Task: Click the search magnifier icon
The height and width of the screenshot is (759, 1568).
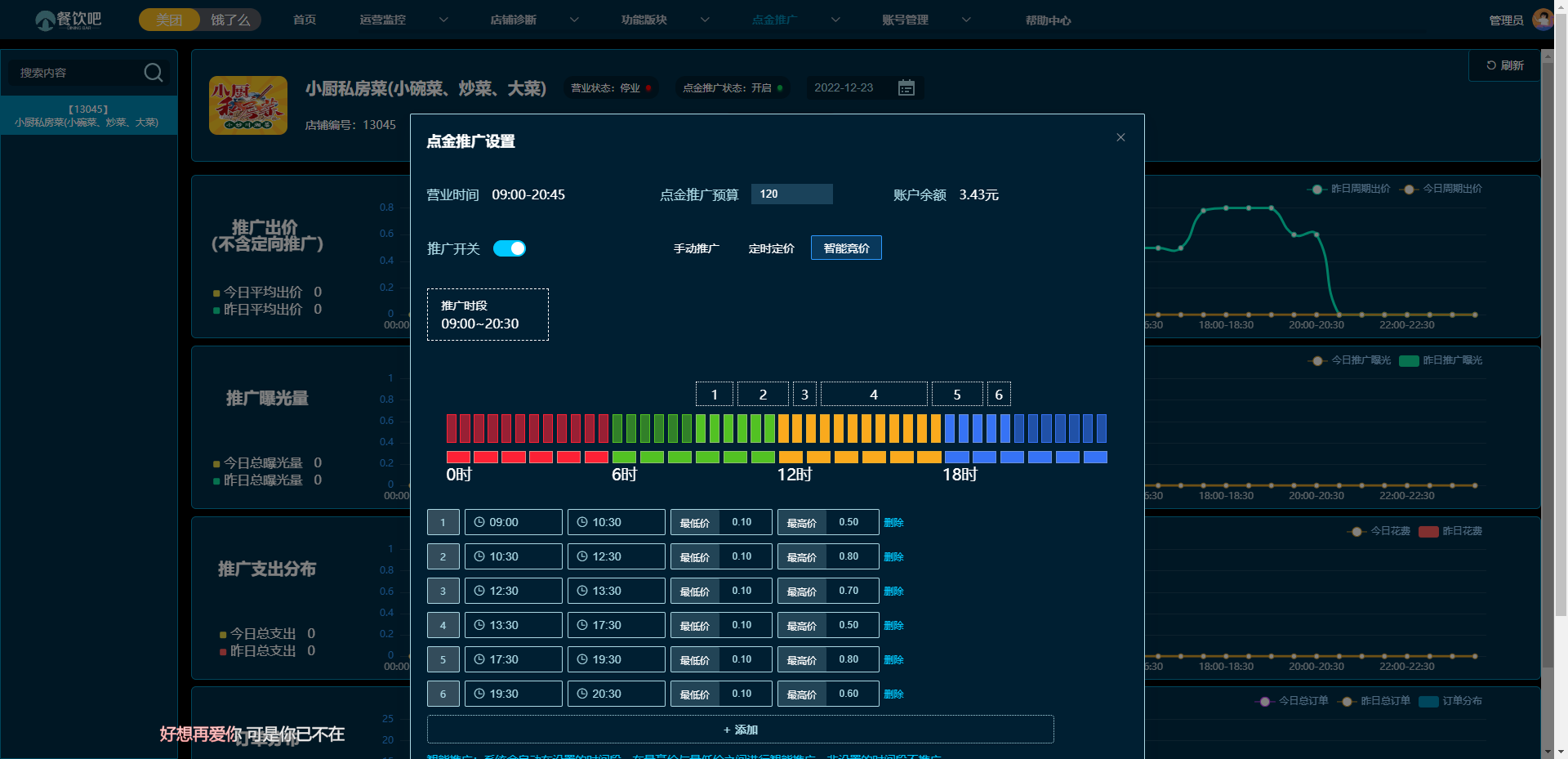Action: click(x=153, y=73)
